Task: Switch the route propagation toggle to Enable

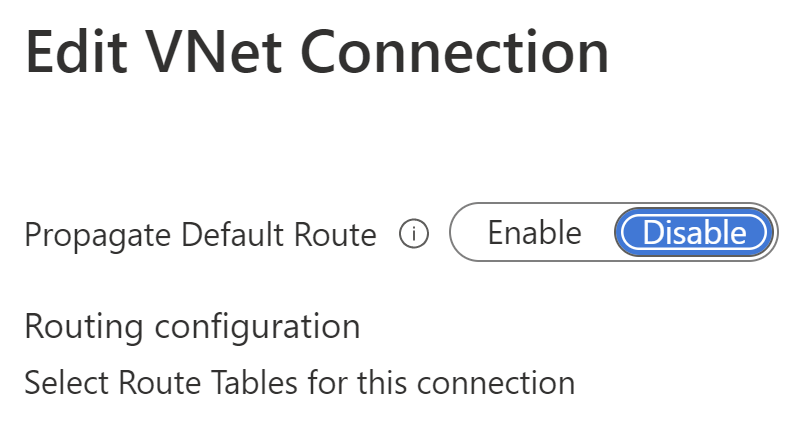Action: coord(534,234)
